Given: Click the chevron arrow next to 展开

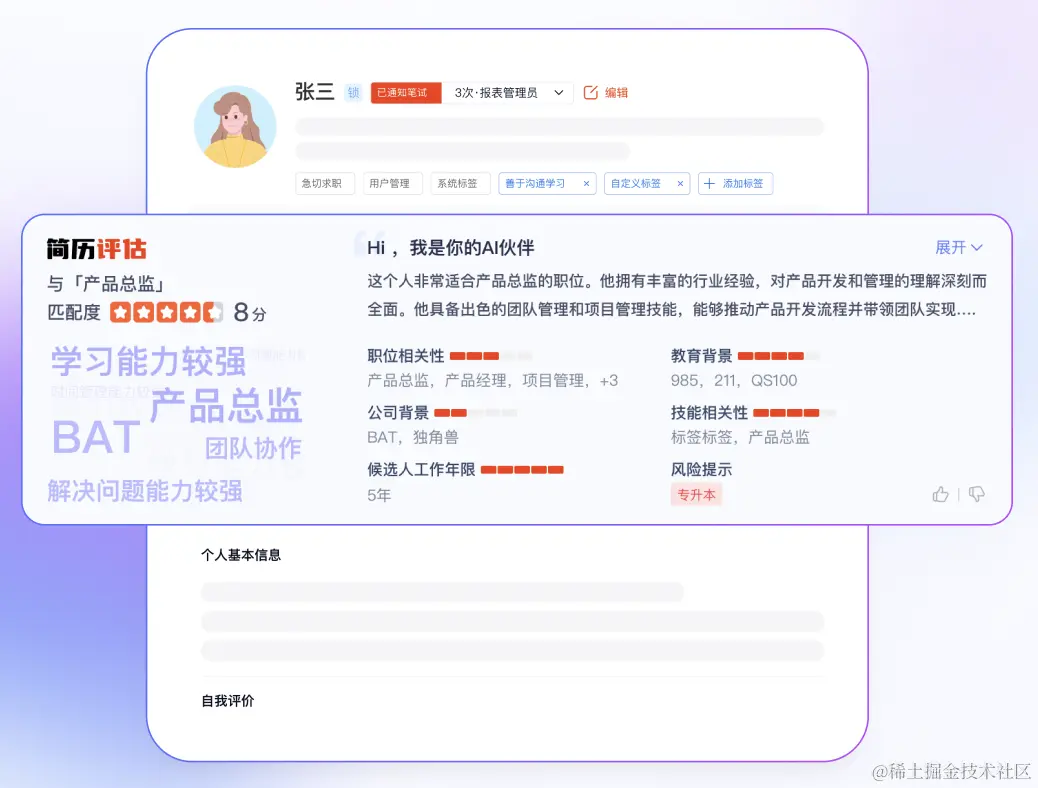Looking at the screenshot, I should 977,247.
